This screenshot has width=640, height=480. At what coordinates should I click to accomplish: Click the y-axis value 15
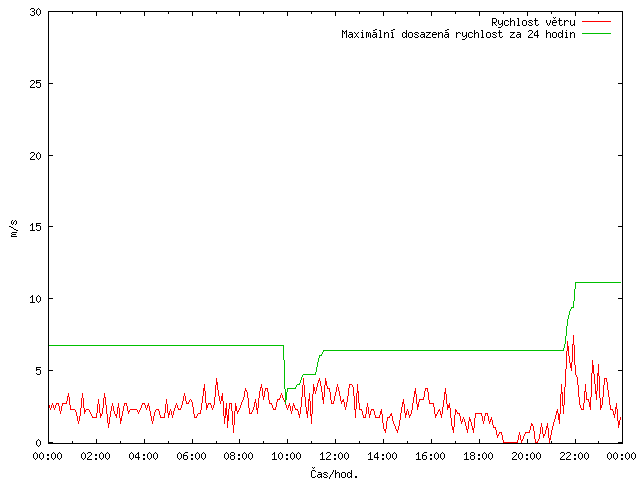pos(36,227)
